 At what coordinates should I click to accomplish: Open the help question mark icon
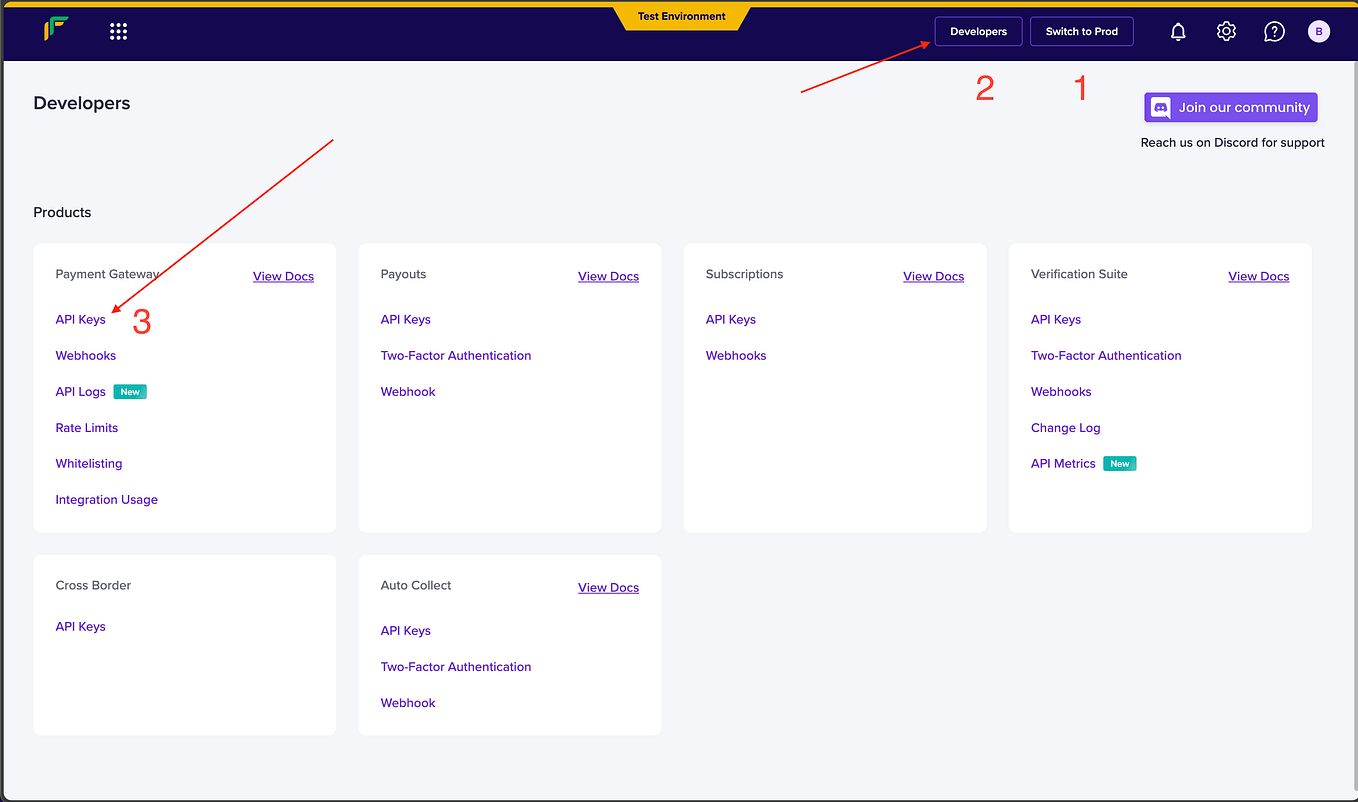tap(1273, 31)
